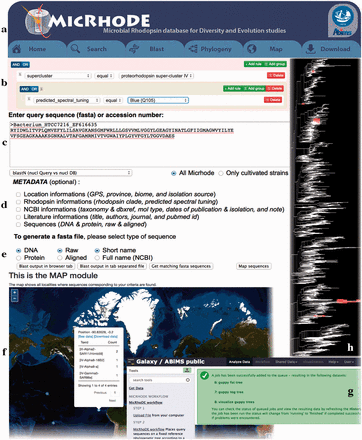
Task: Click Get matching fasta sequences button
Action: click(181, 266)
